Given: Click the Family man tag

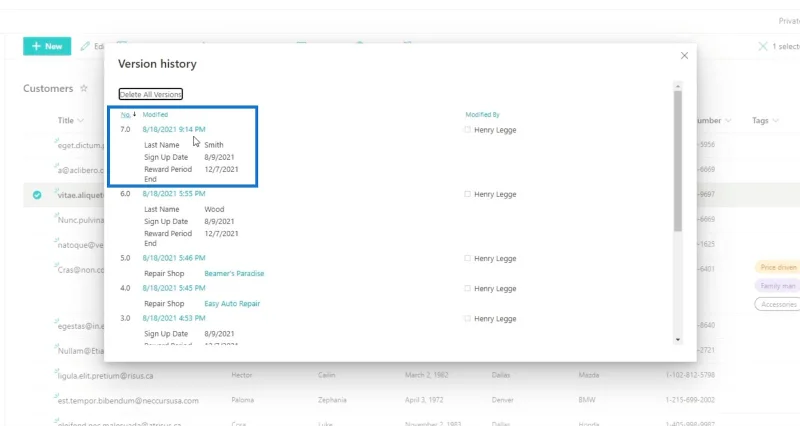Looking at the screenshot, I should click(x=778, y=286).
